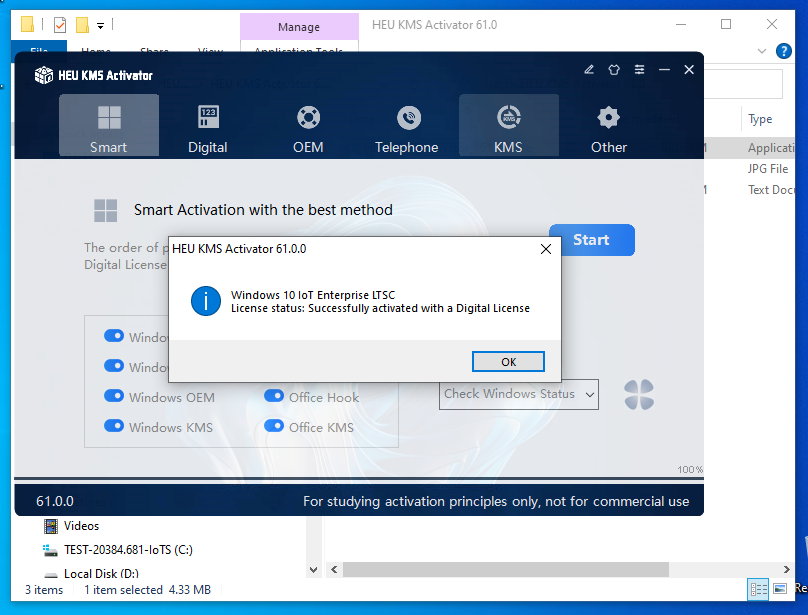Click the shirt skin icon in activator title bar
The image size is (808, 615).
pos(614,70)
